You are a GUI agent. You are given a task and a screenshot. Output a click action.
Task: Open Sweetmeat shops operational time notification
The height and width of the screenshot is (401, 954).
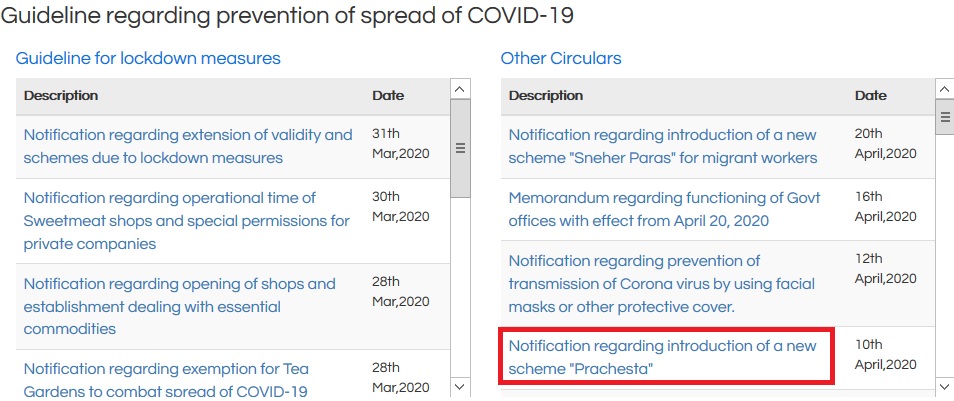pyautogui.click(x=186, y=221)
